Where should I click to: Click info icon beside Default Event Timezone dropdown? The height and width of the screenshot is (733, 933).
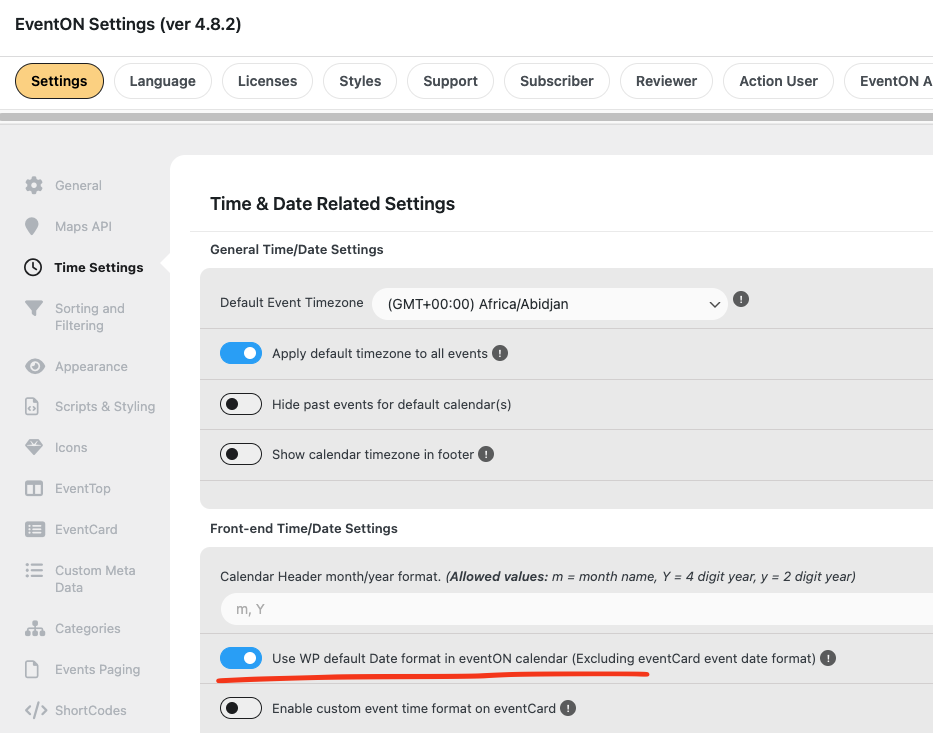[x=741, y=299]
